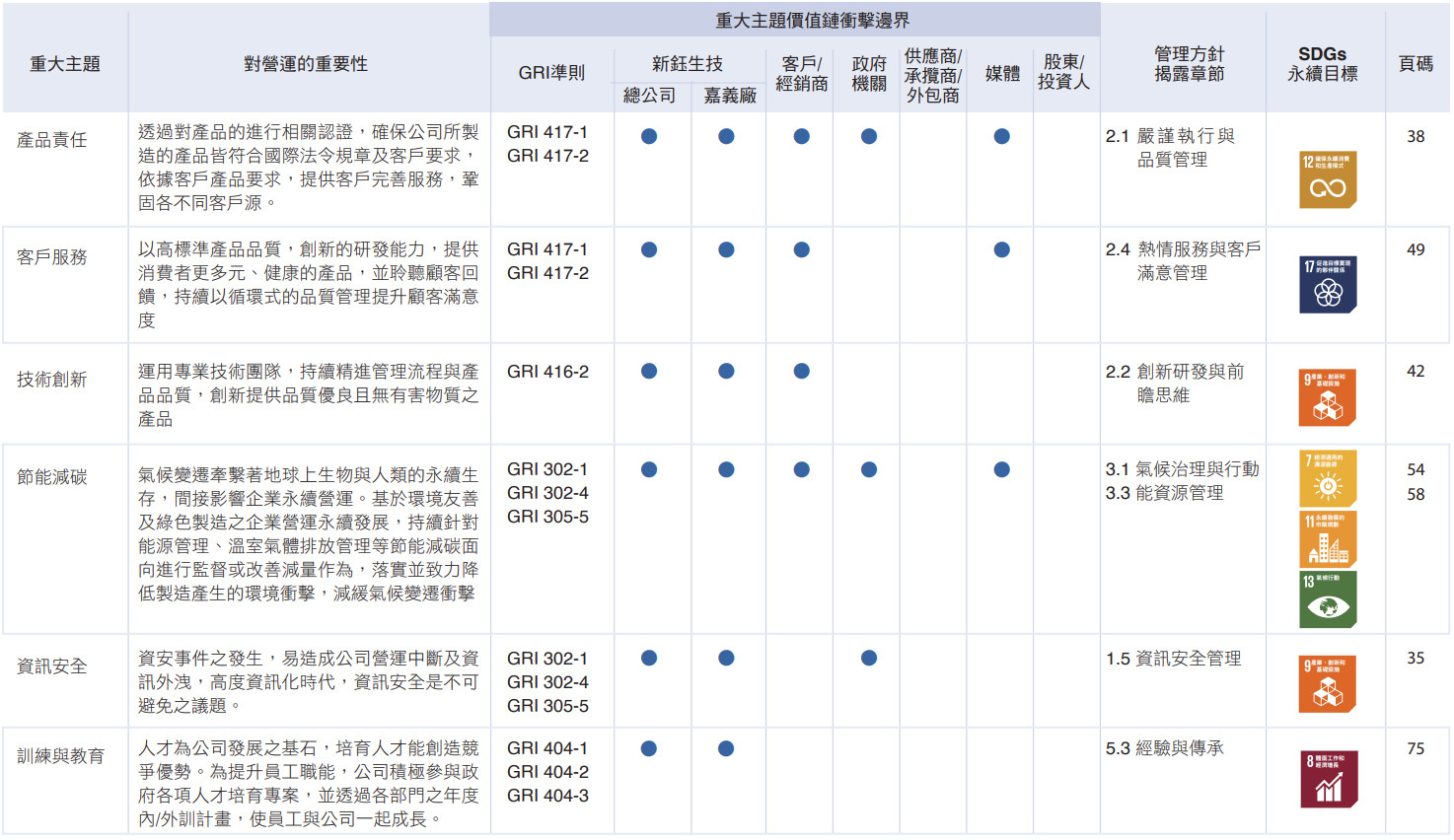Click the 供應商/承攬商/外包商 column header
The image size is (1454, 840).
click(932, 76)
